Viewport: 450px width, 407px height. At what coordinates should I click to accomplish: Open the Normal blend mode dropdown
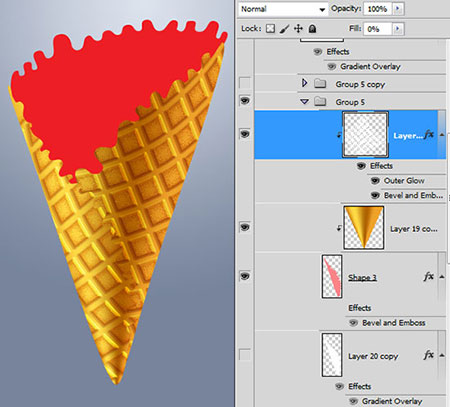coord(283,9)
